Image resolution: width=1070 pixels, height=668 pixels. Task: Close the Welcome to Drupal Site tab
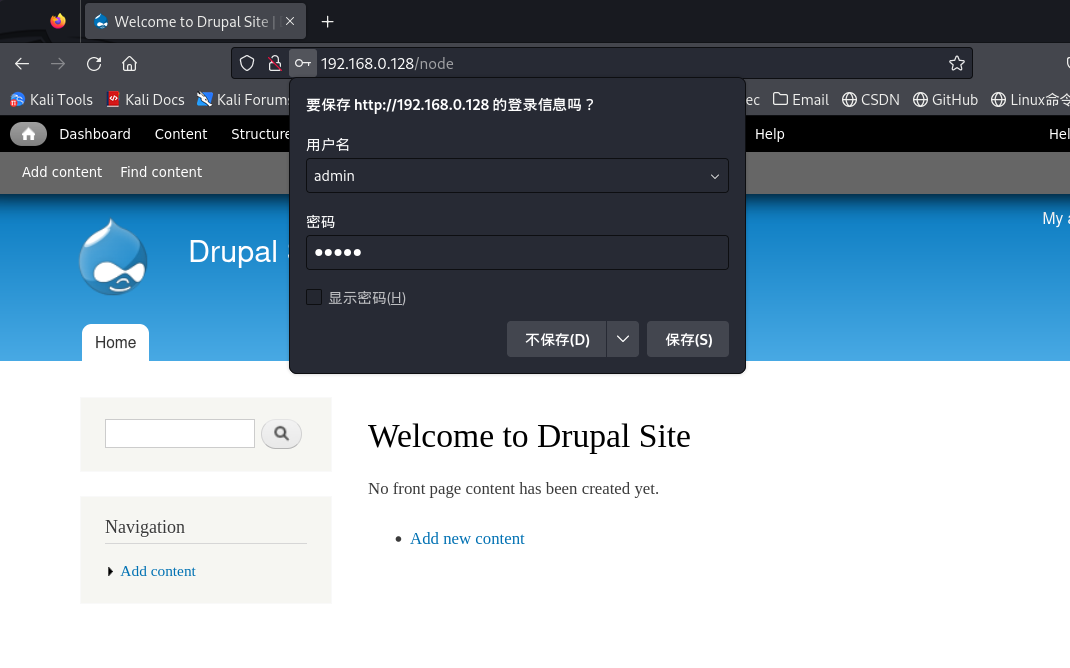pos(290,21)
